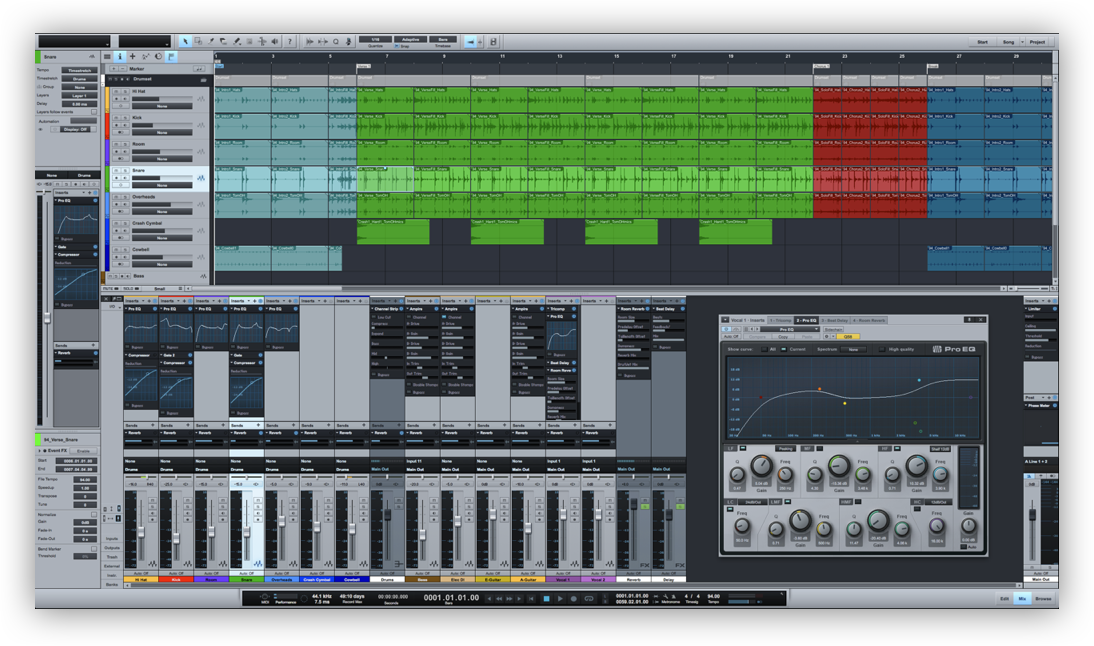This screenshot has height=646, width=1094.
Task: Select the Arrow tool in the toolbar
Action: pos(185,42)
